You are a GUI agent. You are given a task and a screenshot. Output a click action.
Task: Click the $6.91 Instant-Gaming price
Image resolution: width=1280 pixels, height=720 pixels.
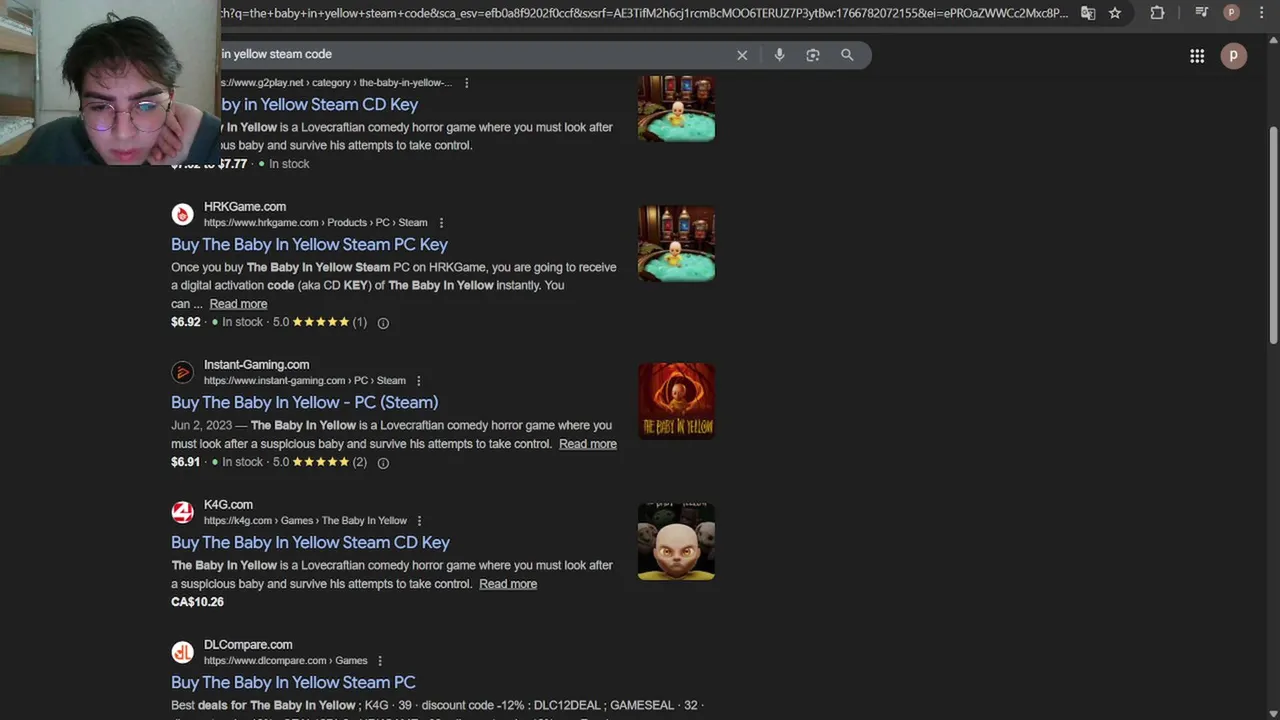click(x=186, y=462)
